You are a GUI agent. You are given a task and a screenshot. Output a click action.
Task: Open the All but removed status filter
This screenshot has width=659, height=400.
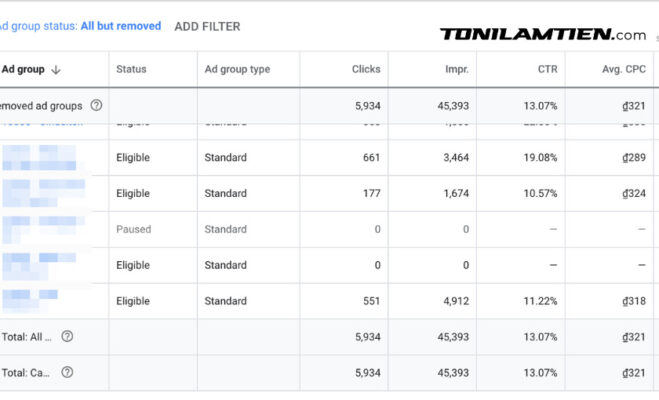pos(121,26)
